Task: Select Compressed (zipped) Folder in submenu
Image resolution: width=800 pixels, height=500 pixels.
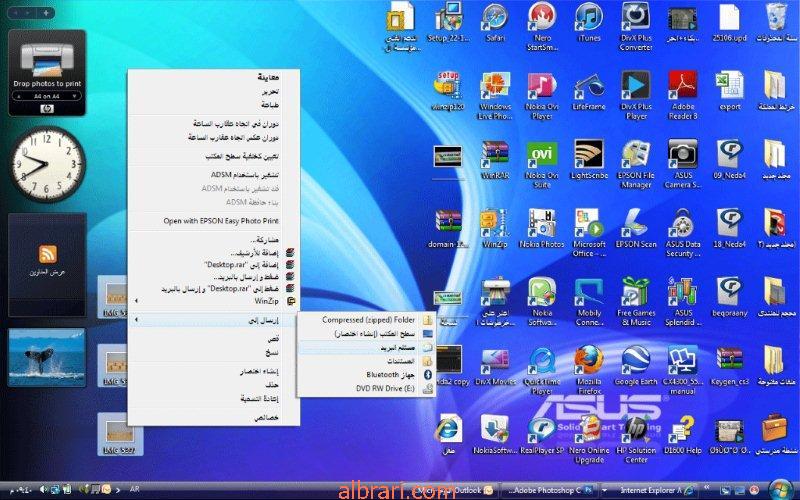Action: pos(366,320)
